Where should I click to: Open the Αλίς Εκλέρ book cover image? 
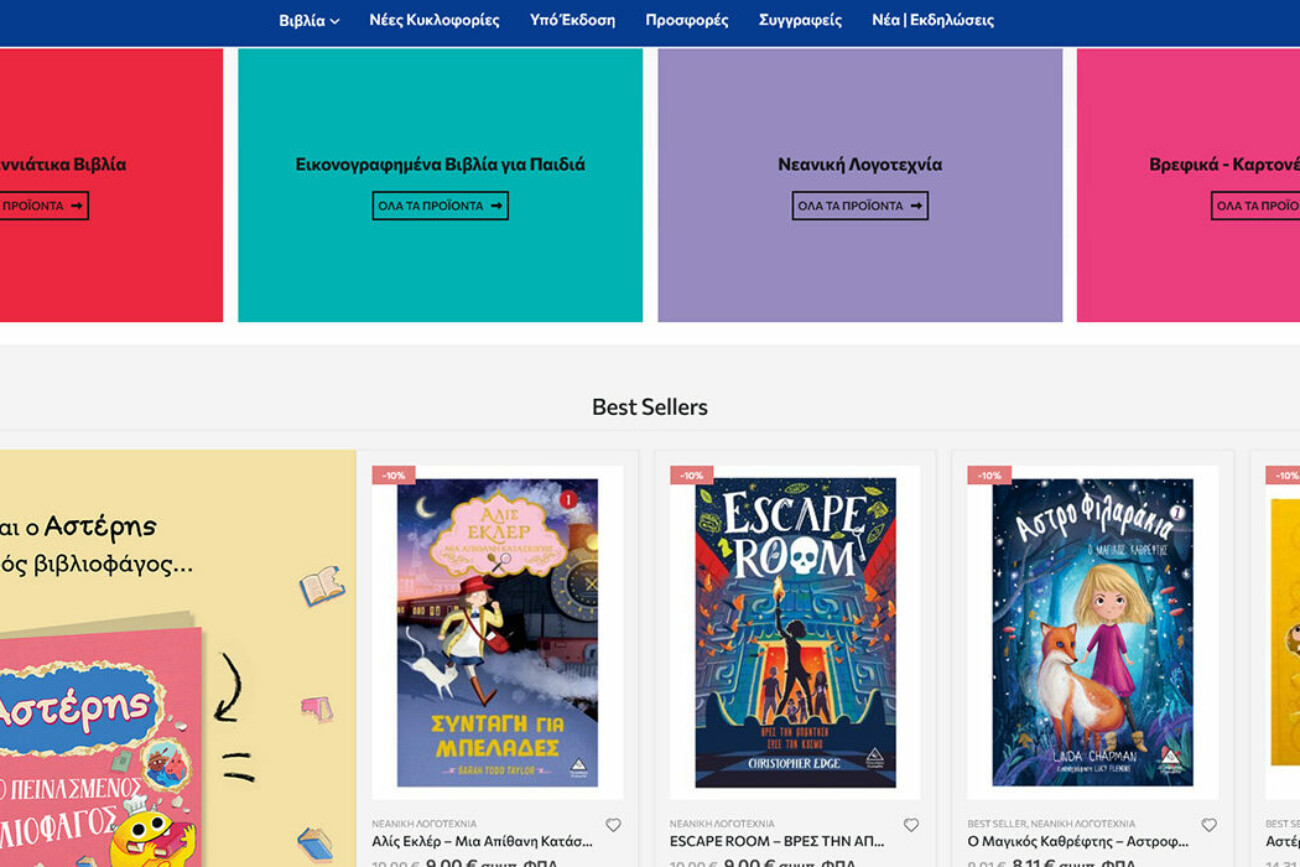point(497,632)
